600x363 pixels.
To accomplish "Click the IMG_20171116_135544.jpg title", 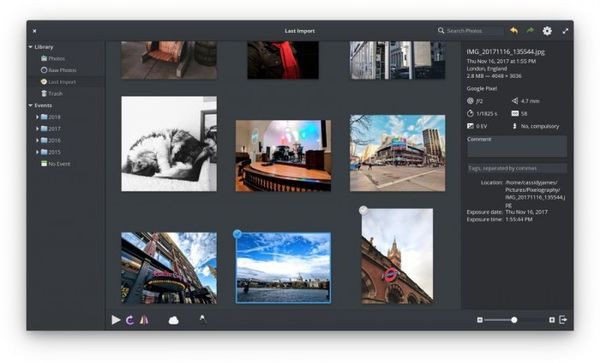I will (x=505, y=52).
